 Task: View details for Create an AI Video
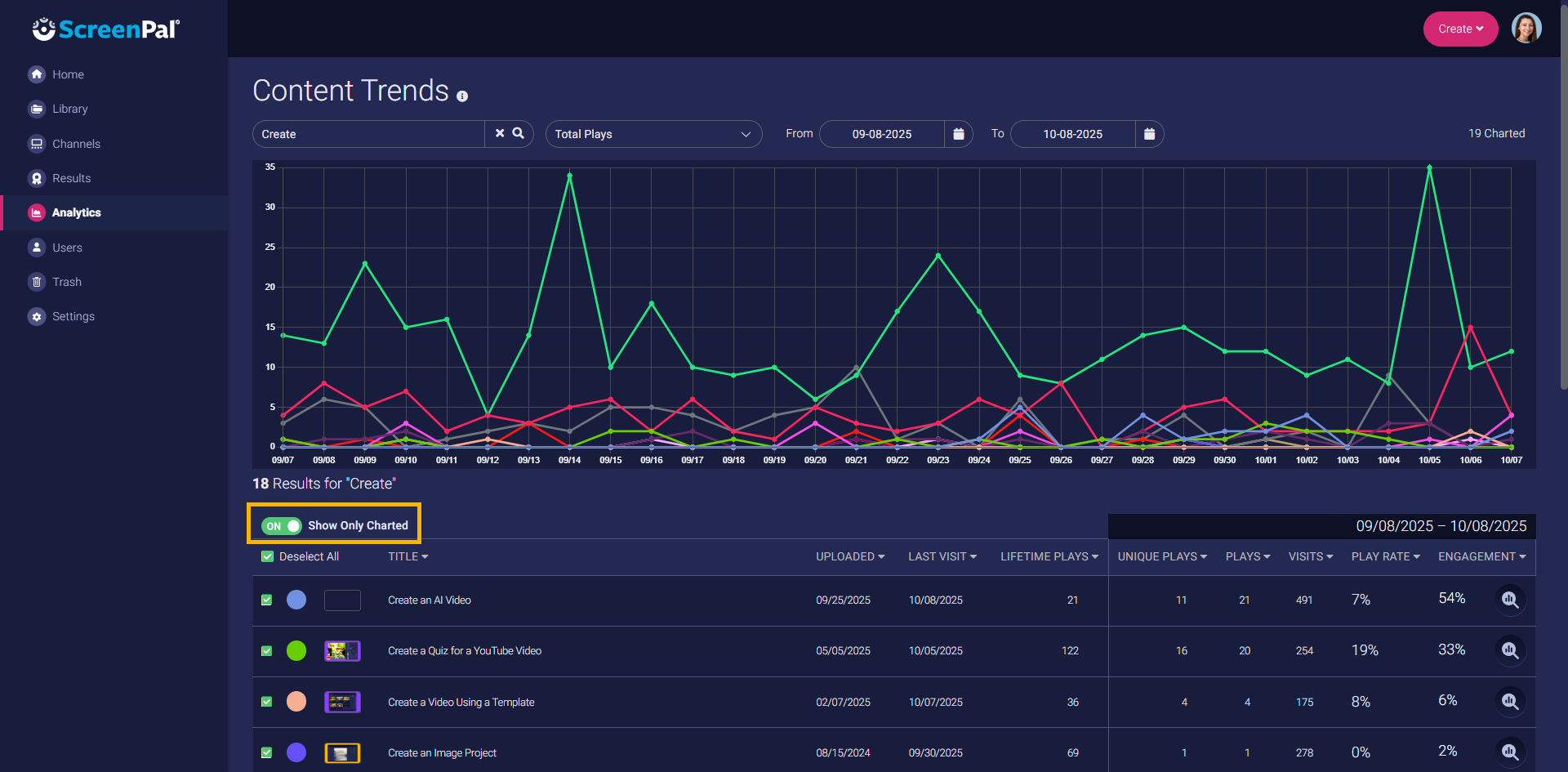pyautogui.click(x=1510, y=600)
